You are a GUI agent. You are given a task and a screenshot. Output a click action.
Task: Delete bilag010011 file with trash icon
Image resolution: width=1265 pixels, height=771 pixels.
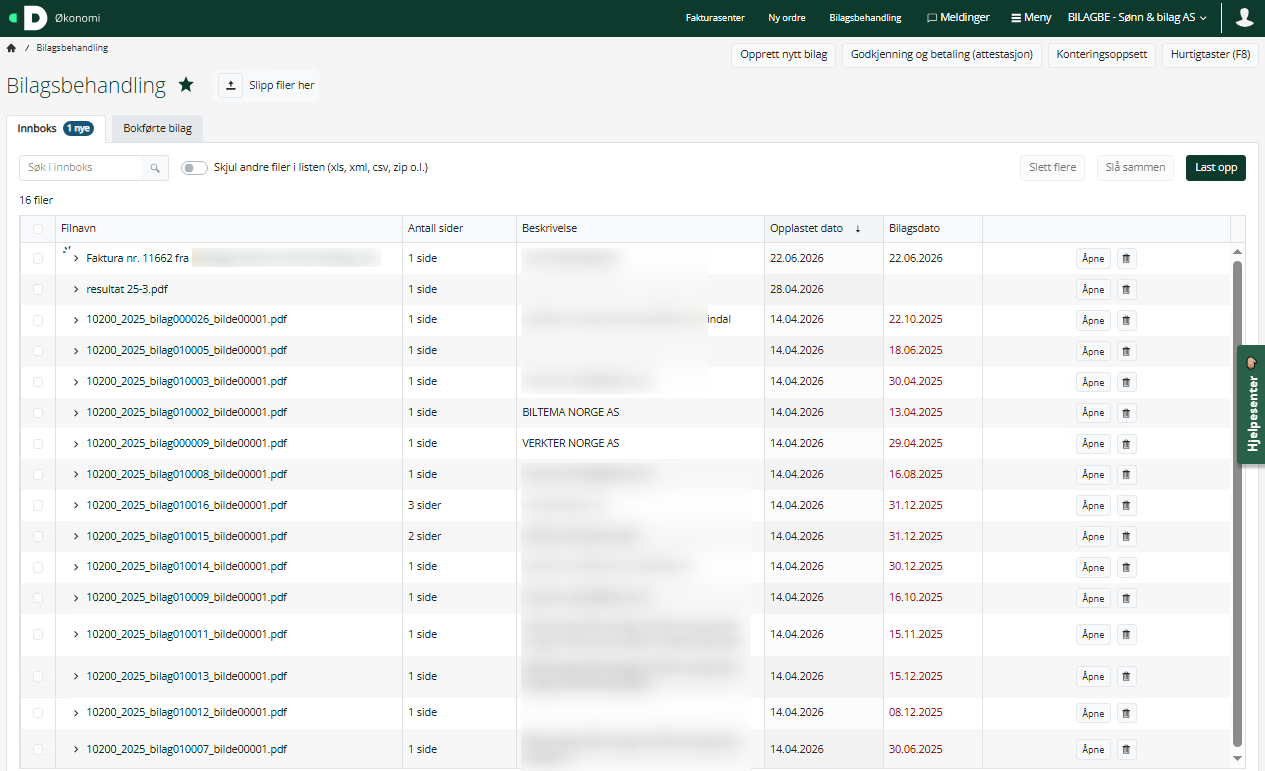pyautogui.click(x=1126, y=634)
